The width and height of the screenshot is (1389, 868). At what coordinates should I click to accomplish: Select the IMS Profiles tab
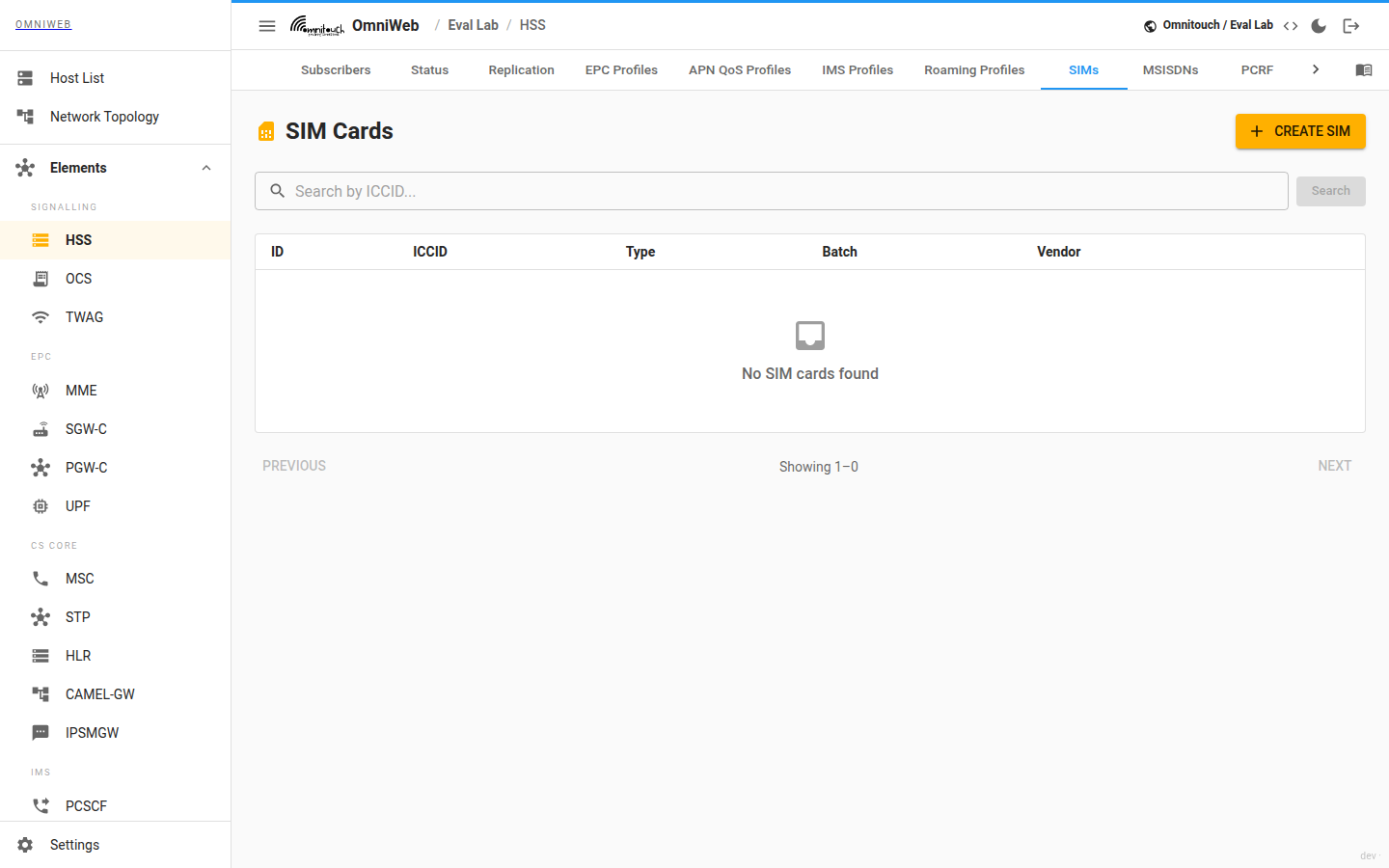coord(858,70)
